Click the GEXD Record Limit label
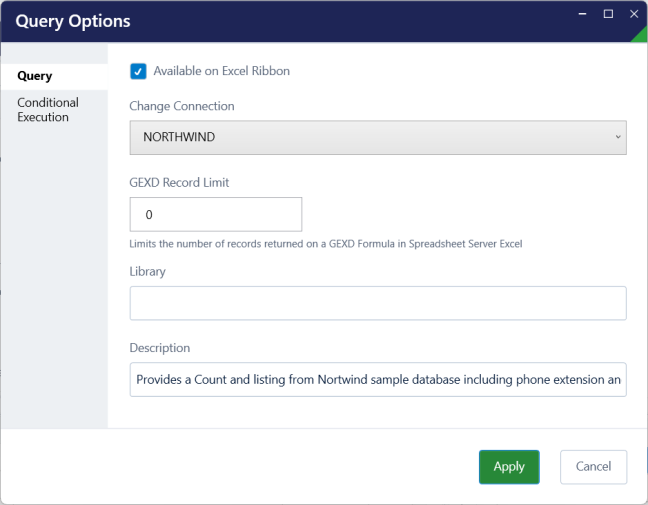The height and width of the screenshot is (505, 648). pyautogui.click(x=179, y=183)
